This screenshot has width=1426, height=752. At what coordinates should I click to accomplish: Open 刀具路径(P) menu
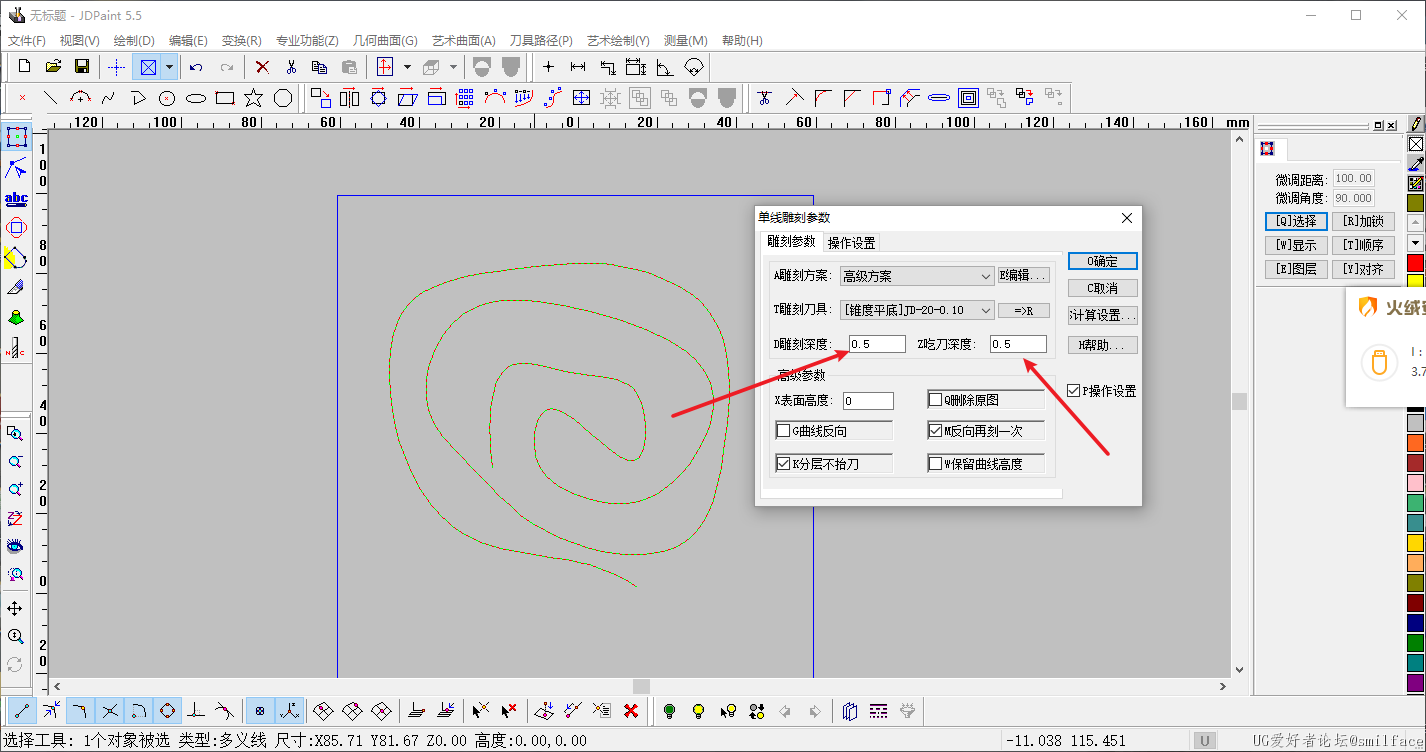click(x=541, y=41)
